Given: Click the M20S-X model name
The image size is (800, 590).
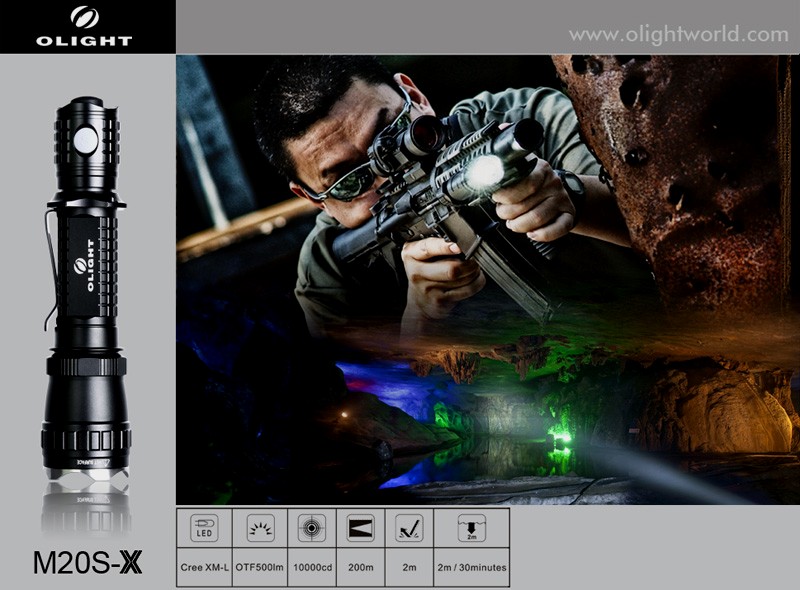Looking at the screenshot, I should tap(87, 562).
